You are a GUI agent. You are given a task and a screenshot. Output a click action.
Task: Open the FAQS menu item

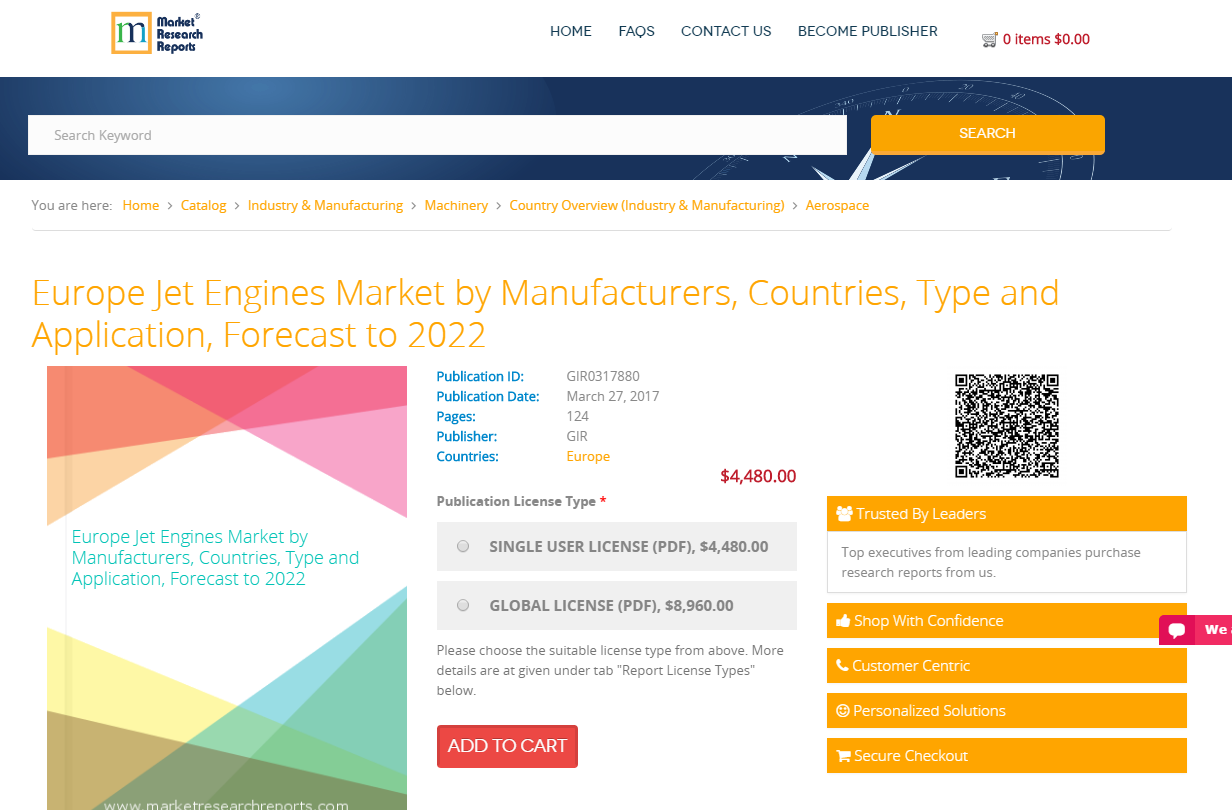tap(637, 31)
